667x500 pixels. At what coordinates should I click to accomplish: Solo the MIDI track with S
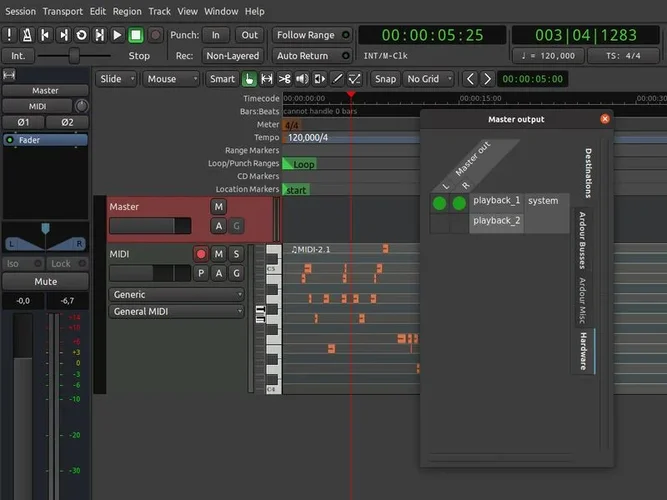click(236, 254)
